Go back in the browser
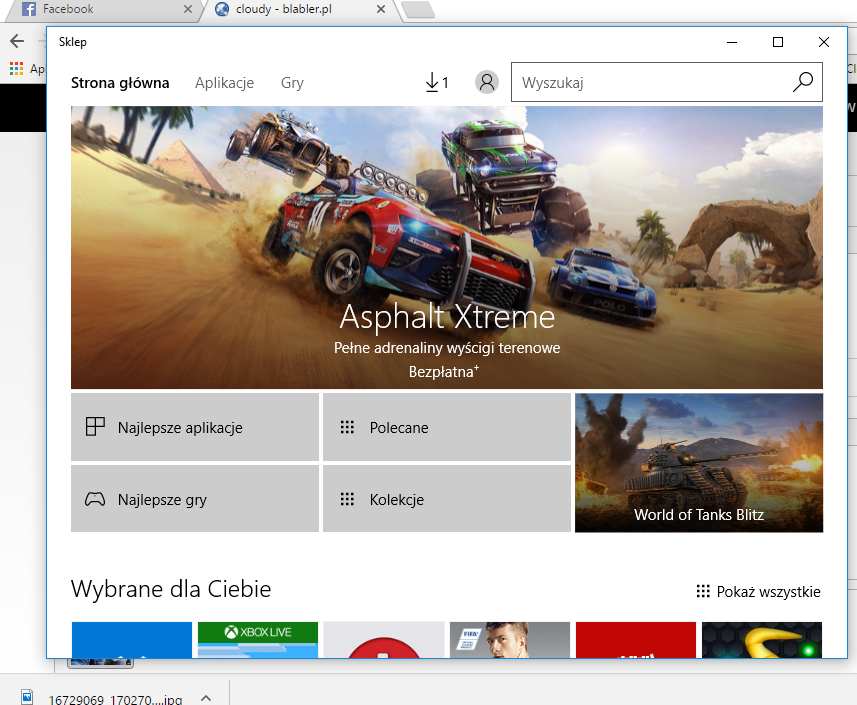 (17, 41)
